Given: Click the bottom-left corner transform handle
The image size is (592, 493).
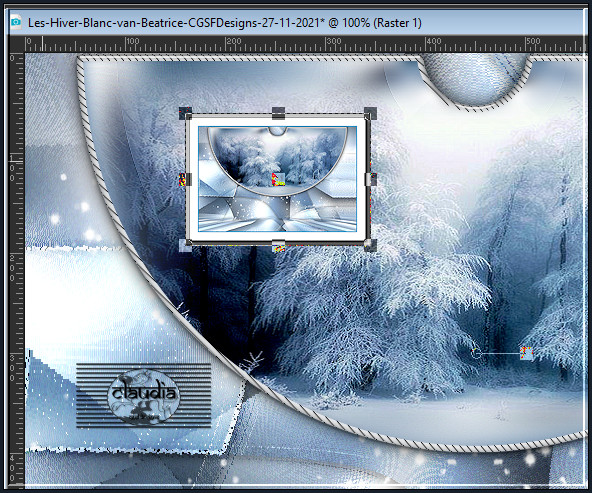Looking at the screenshot, I should (x=185, y=245).
